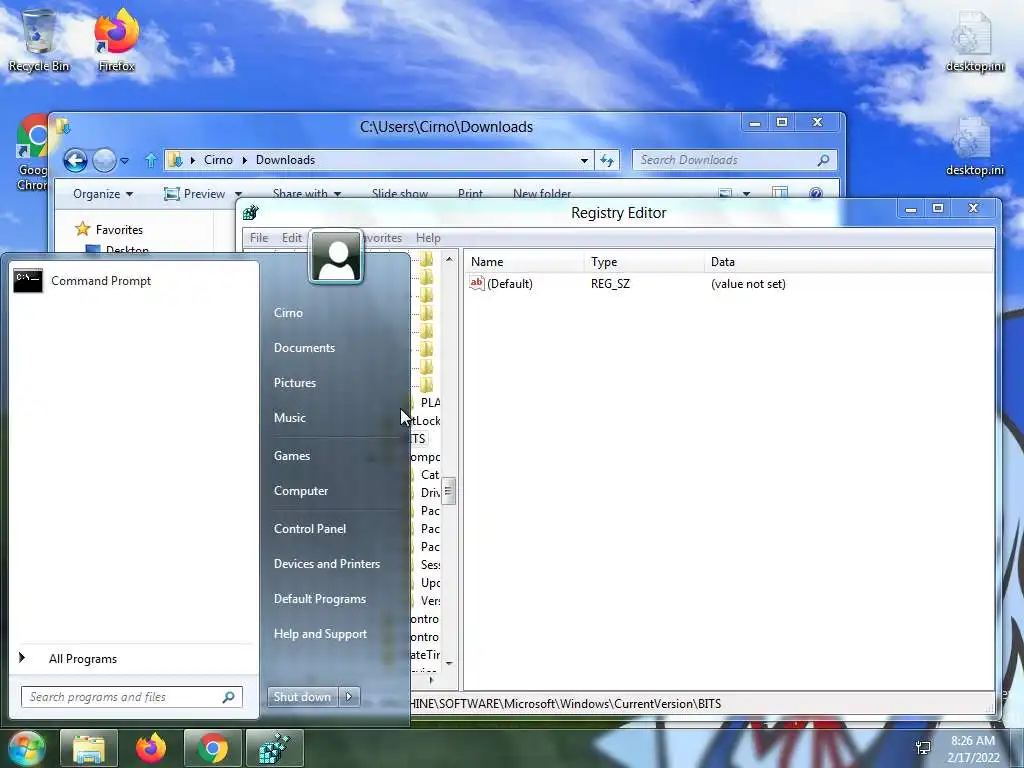Open the Share with dropdown
Image resolution: width=1024 pixels, height=768 pixels.
[306, 194]
